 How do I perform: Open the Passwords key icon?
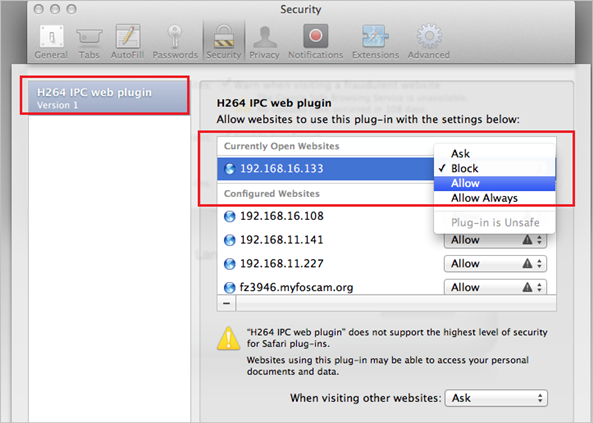175,37
